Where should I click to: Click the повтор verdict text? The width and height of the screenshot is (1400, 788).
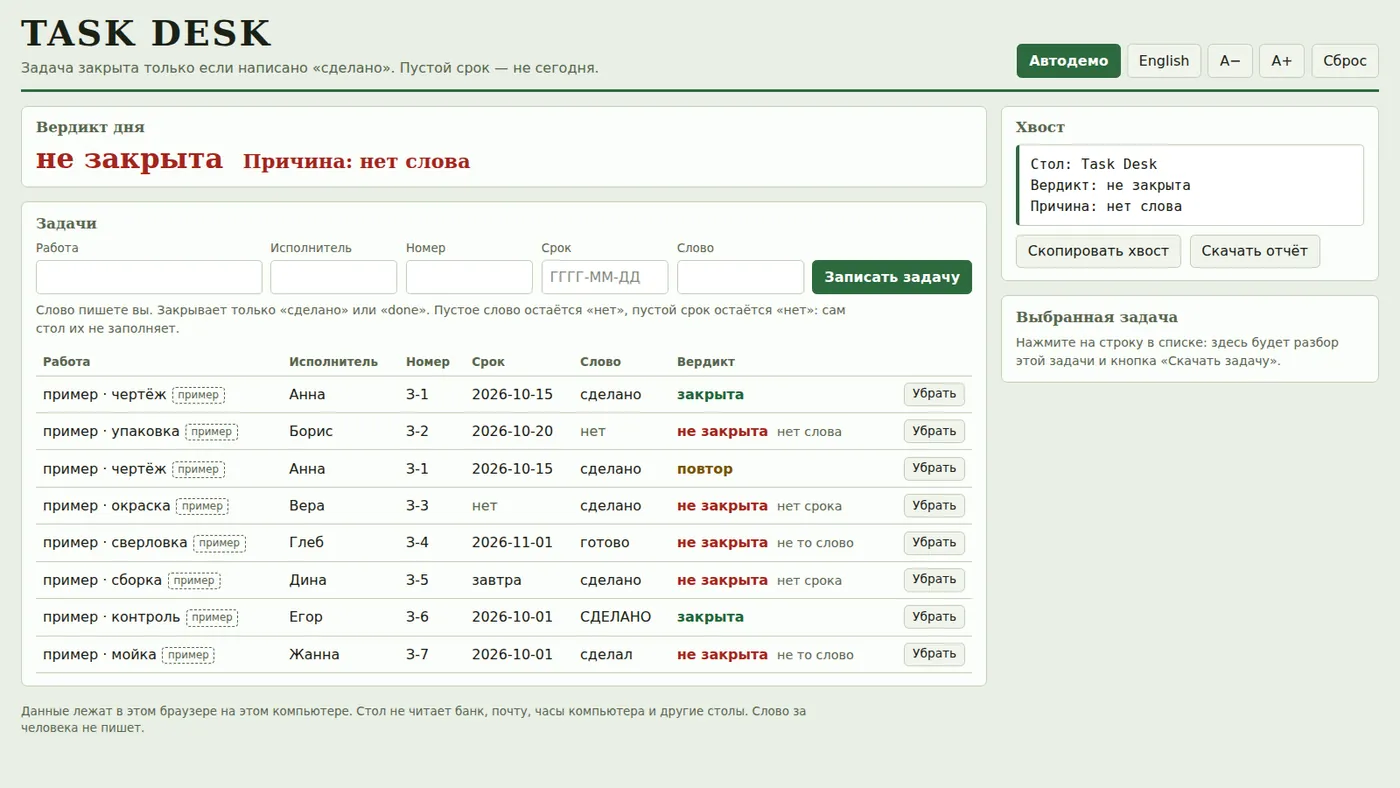point(705,469)
